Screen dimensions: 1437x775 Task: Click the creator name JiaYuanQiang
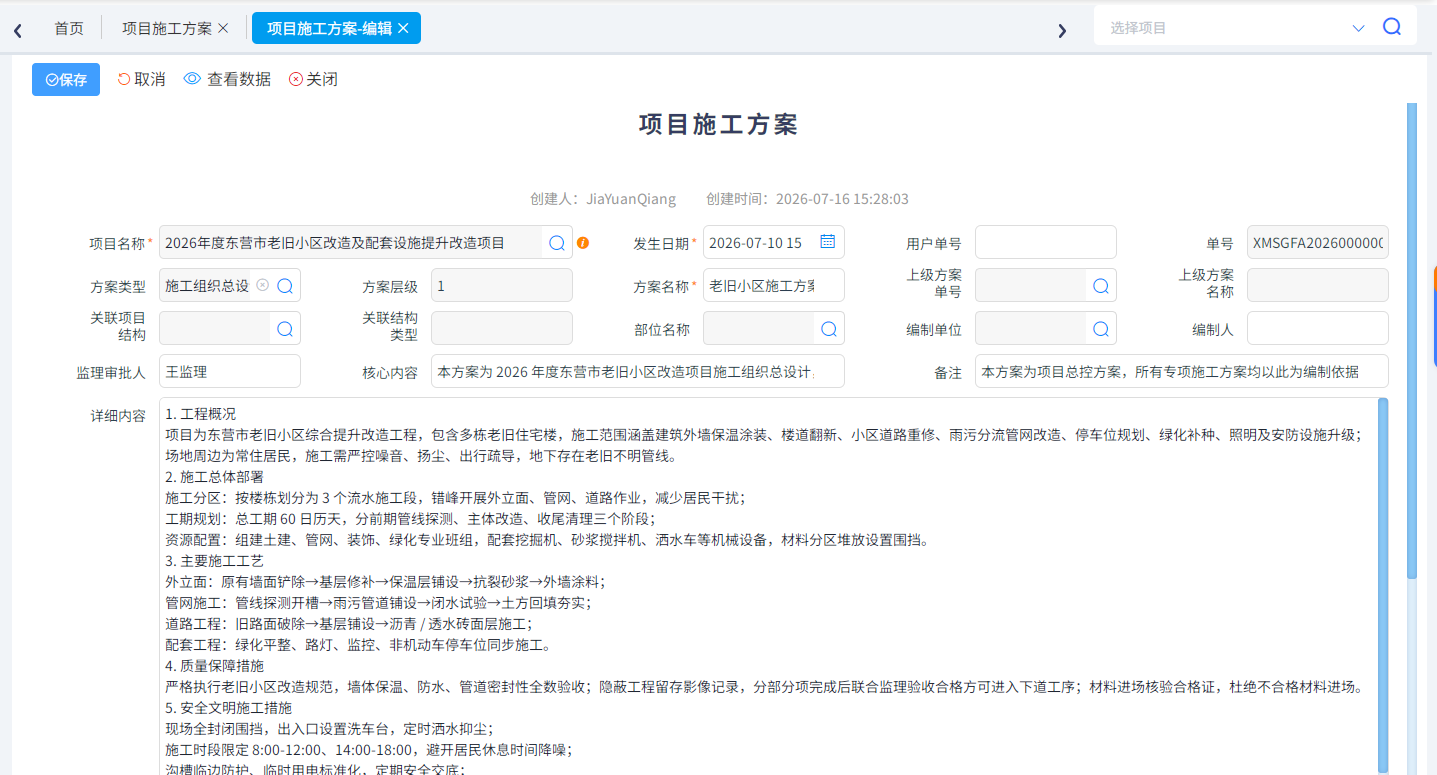pos(631,199)
